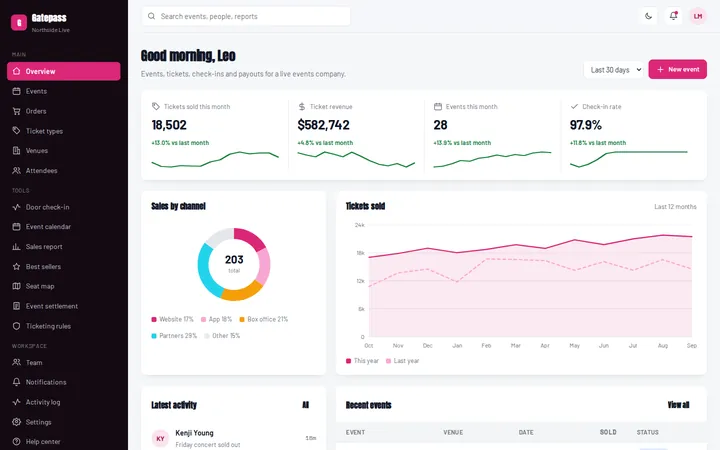720x450 pixels.
Task: Go to Orders in the sidebar
Action: click(63, 111)
